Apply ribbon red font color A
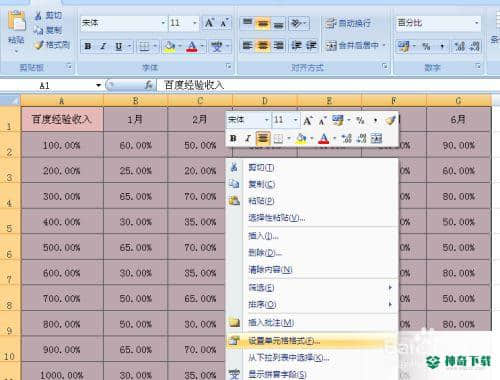The height and width of the screenshot is (380, 500). click(x=192, y=46)
